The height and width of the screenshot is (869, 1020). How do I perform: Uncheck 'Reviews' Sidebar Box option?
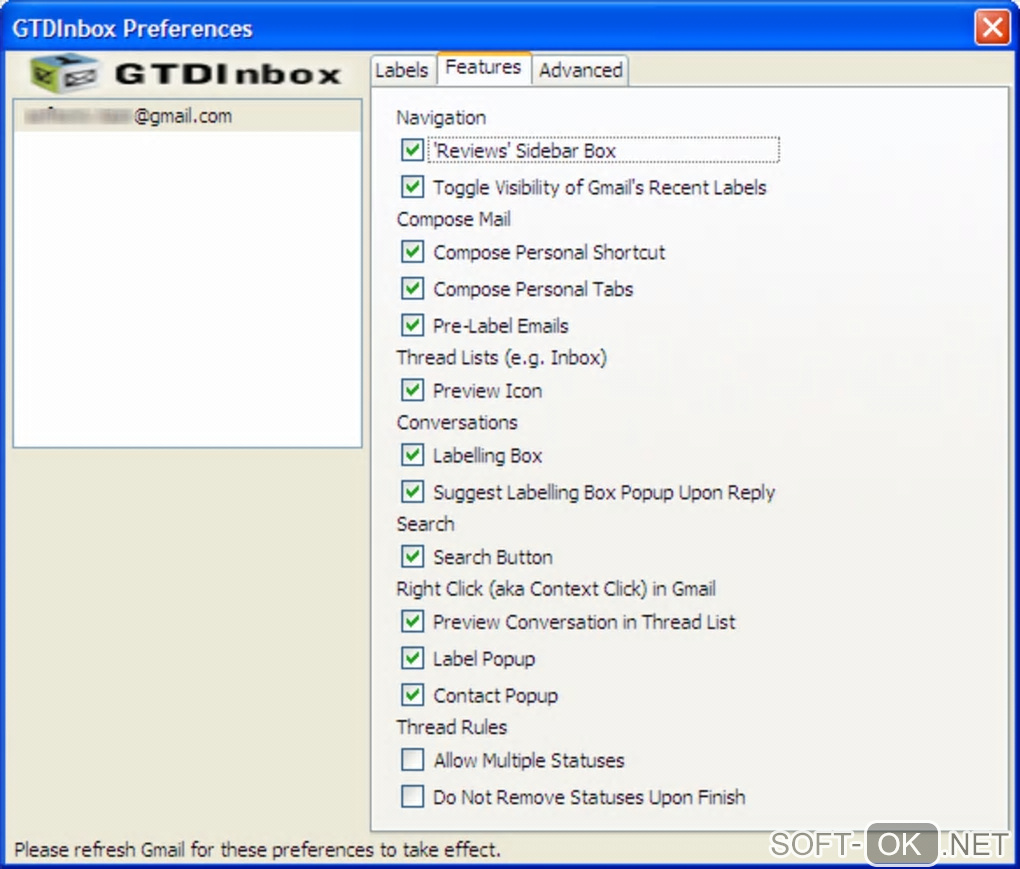[412, 150]
